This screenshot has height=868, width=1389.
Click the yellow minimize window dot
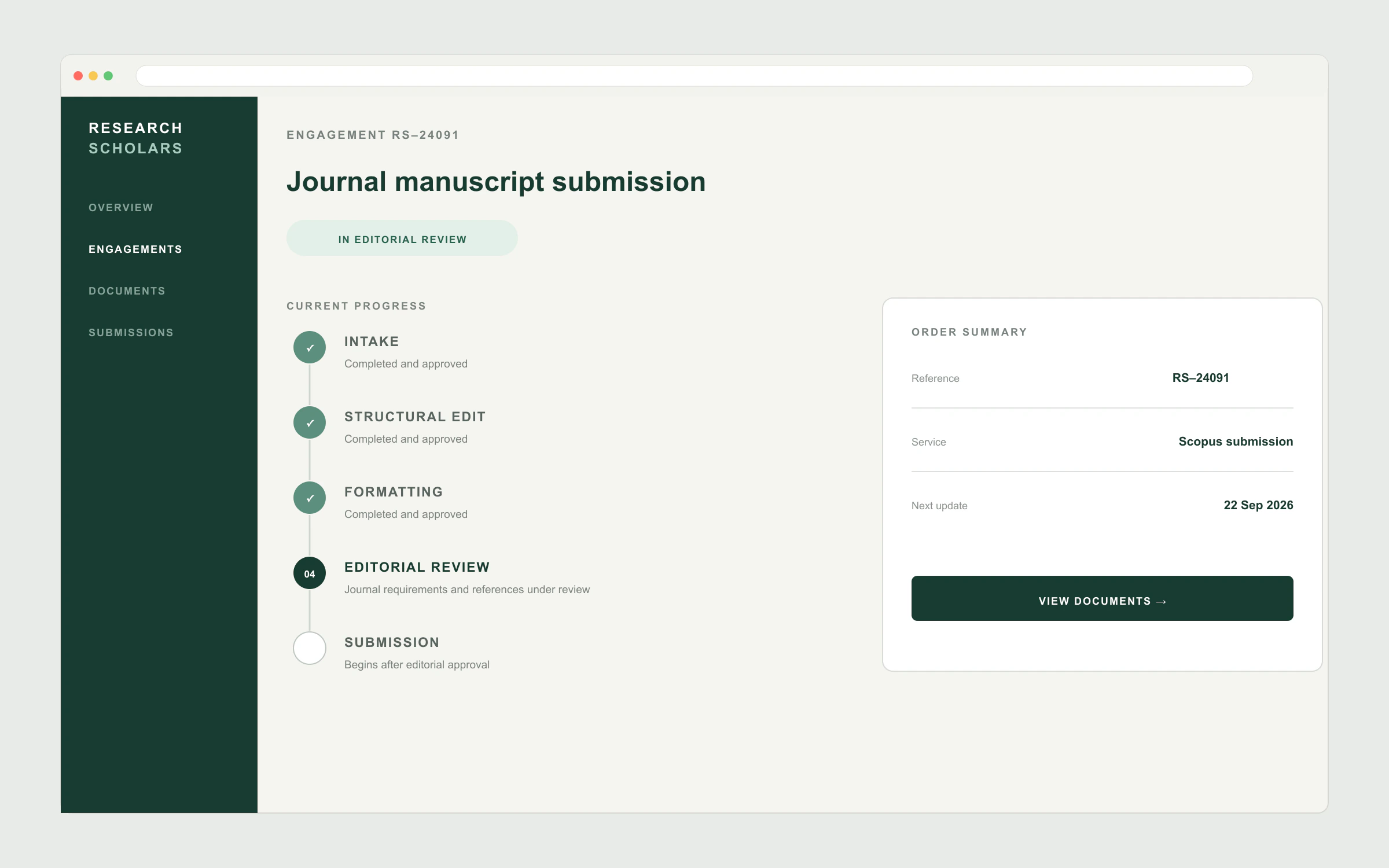(93, 76)
